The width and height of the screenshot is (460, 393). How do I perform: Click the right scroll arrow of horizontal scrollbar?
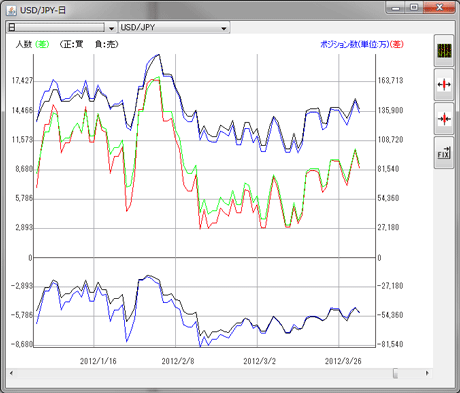point(427,373)
